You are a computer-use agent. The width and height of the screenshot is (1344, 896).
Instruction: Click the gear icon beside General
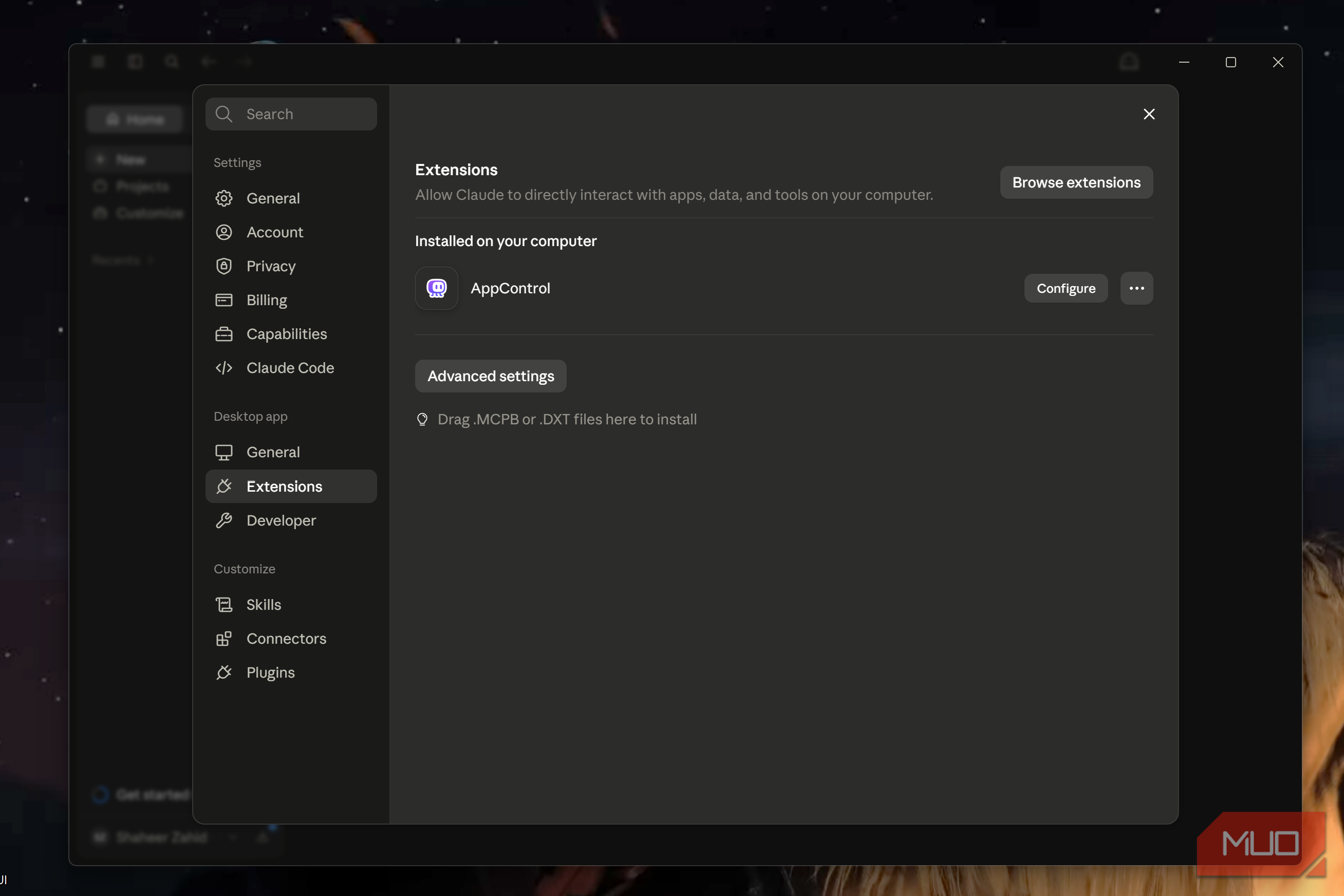point(223,198)
